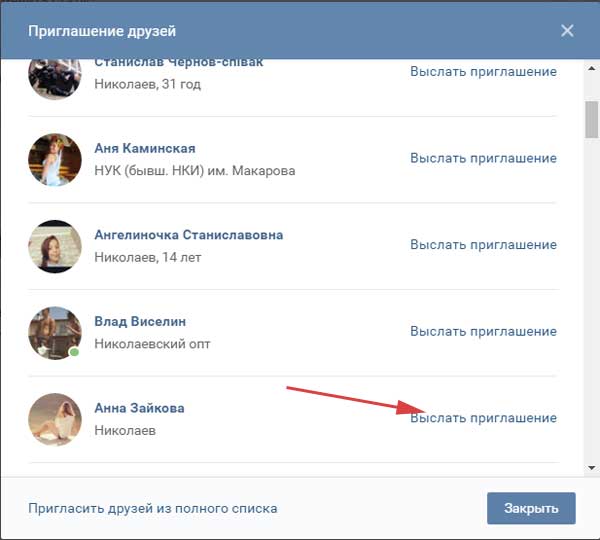
Task: Open Анна Зайкова's avatar photo
Action: pyautogui.click(x=55, y=419)
